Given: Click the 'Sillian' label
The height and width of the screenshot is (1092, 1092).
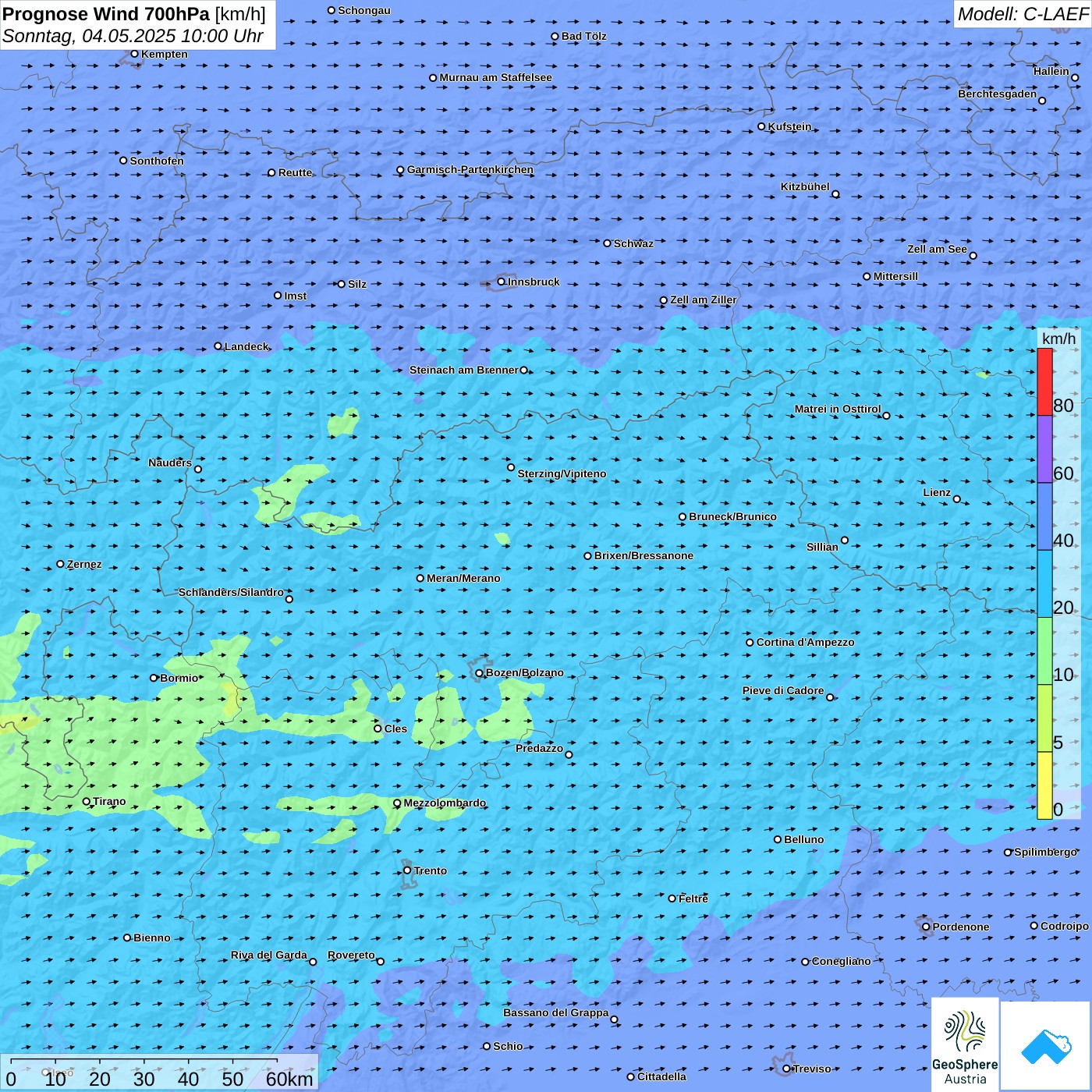Looking at the screenshot, I should (822, 547).
